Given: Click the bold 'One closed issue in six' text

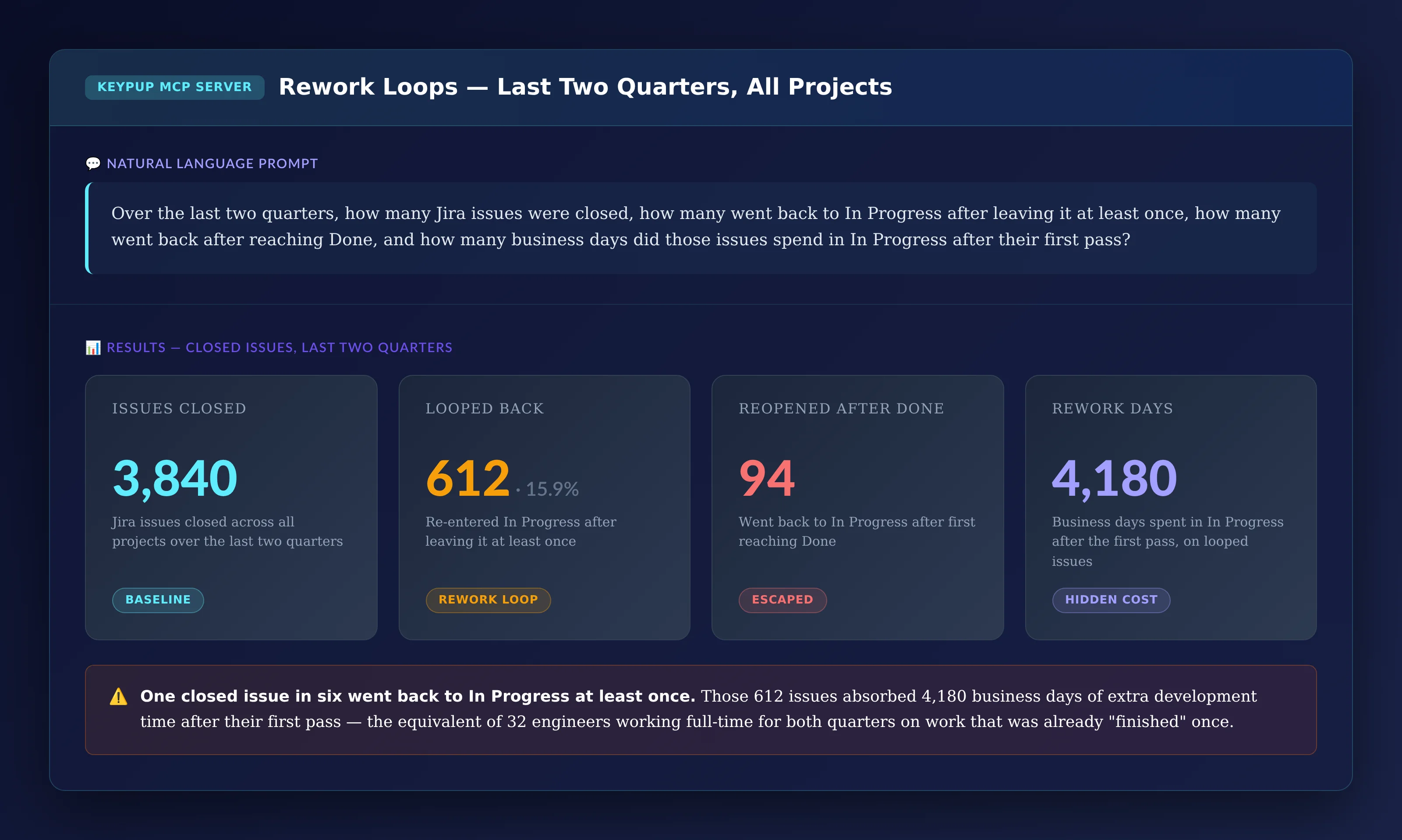Looking at the screenshot, I should (418, 696).
